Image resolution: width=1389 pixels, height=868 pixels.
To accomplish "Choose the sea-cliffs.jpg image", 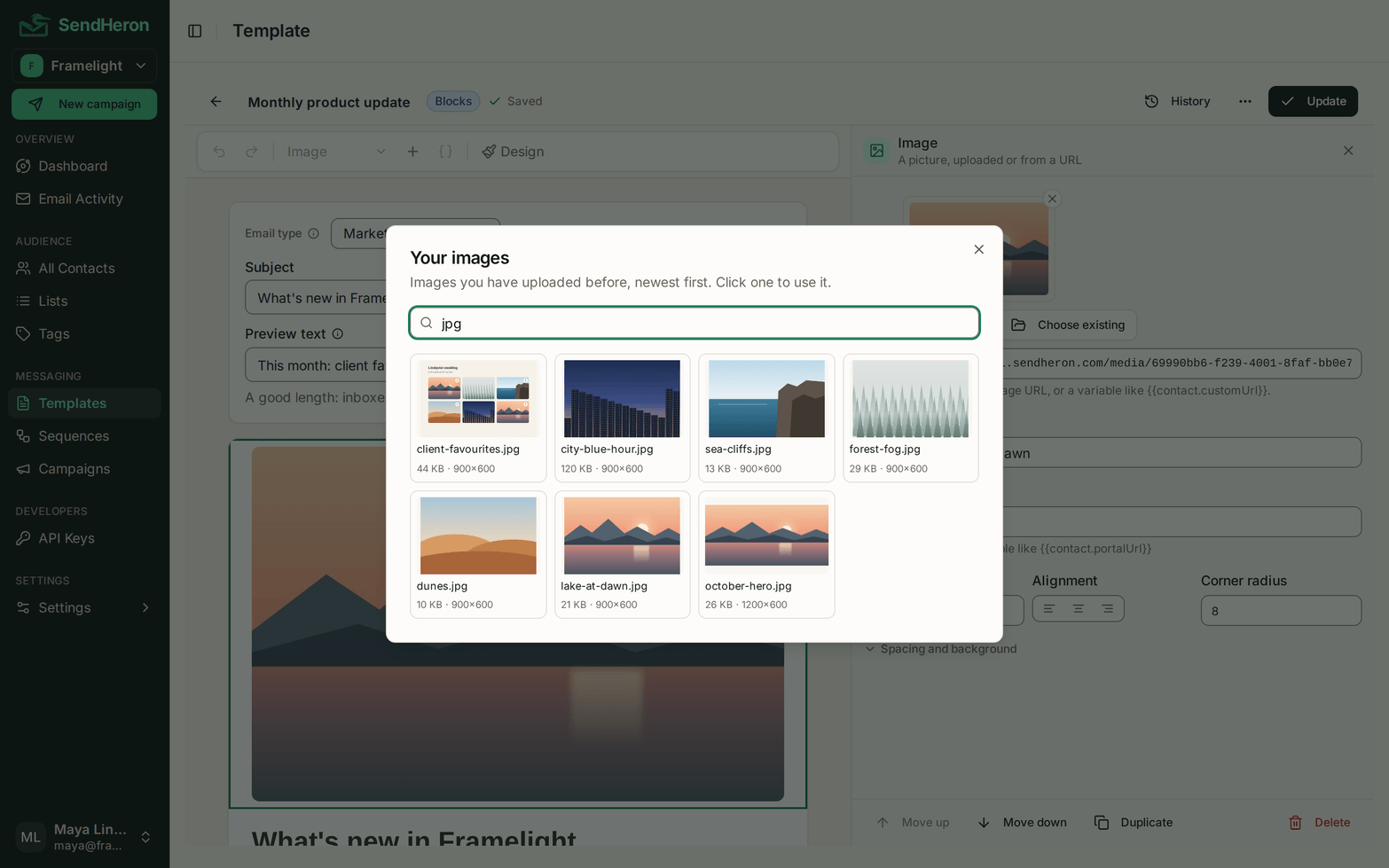I will [766, 418].
